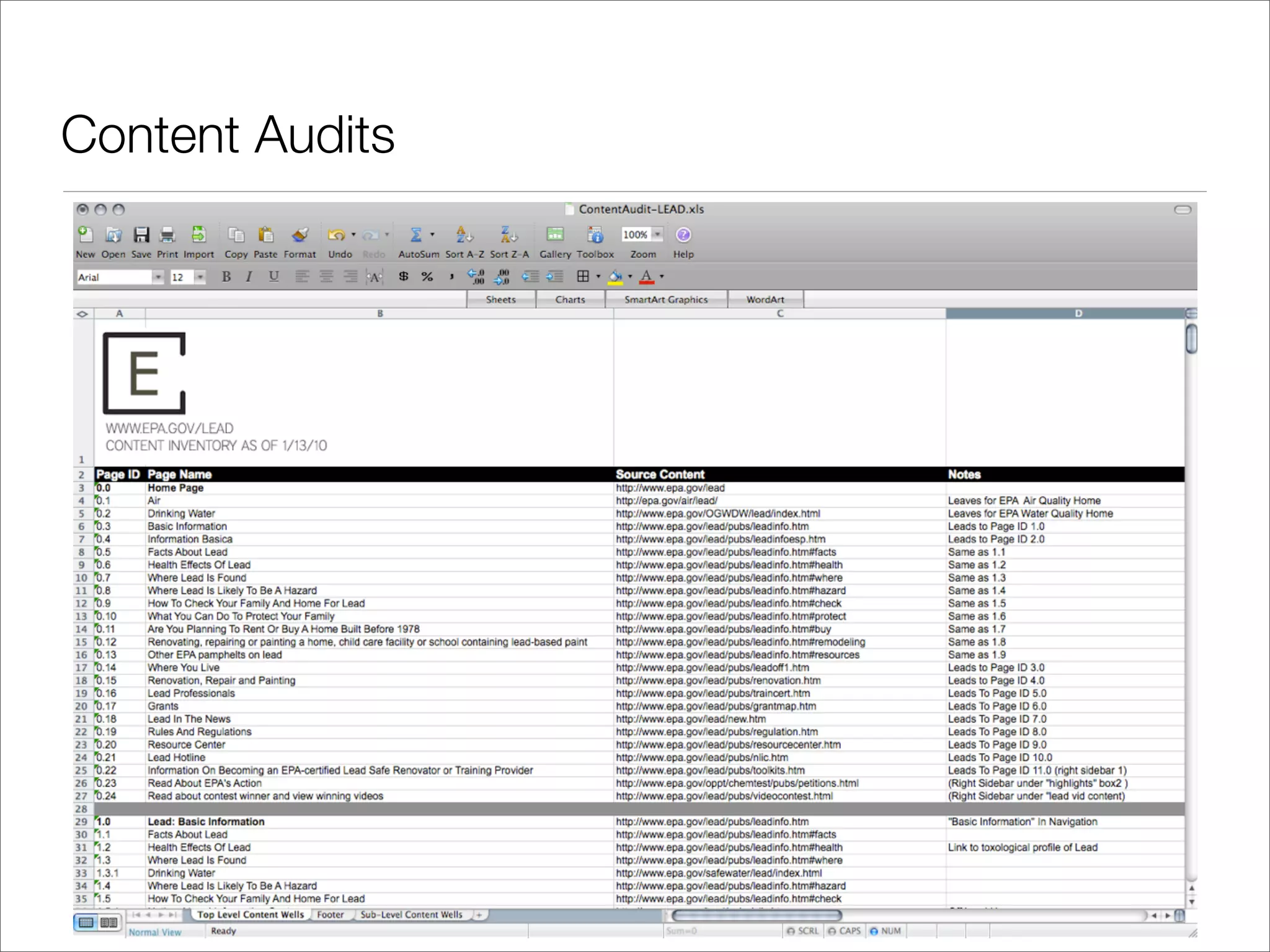The width and height of the screenshot is (1270, 952).
Task: Open the WordArt tab
Action: click(765, 299)
